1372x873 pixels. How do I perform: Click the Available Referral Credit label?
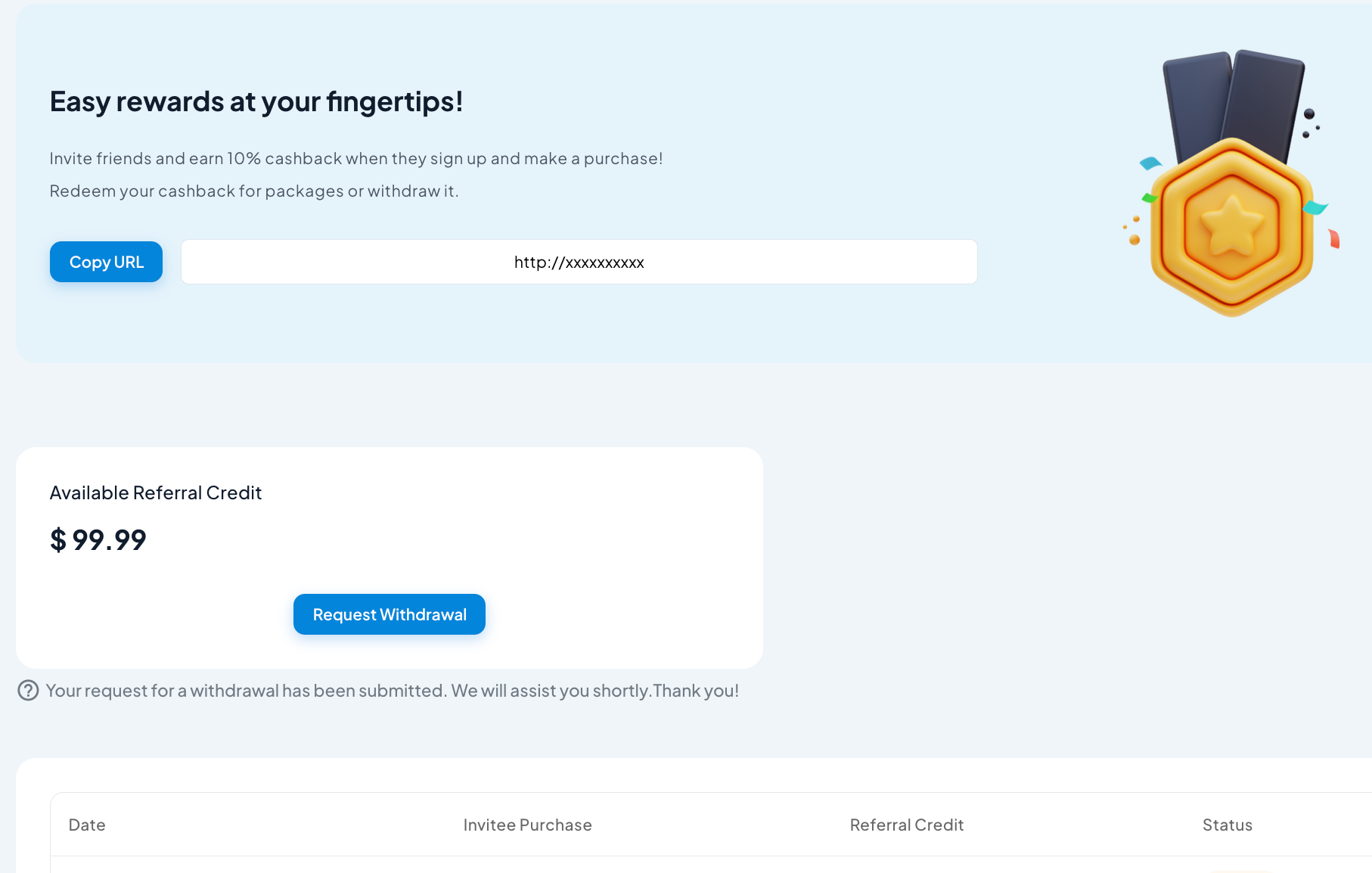[x=156, y=492]
